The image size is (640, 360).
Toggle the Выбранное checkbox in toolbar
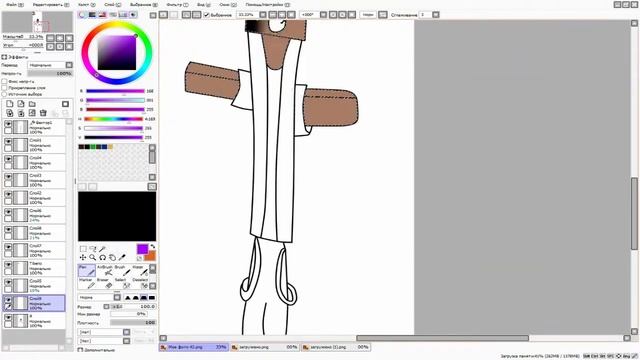tap(207, 15)
